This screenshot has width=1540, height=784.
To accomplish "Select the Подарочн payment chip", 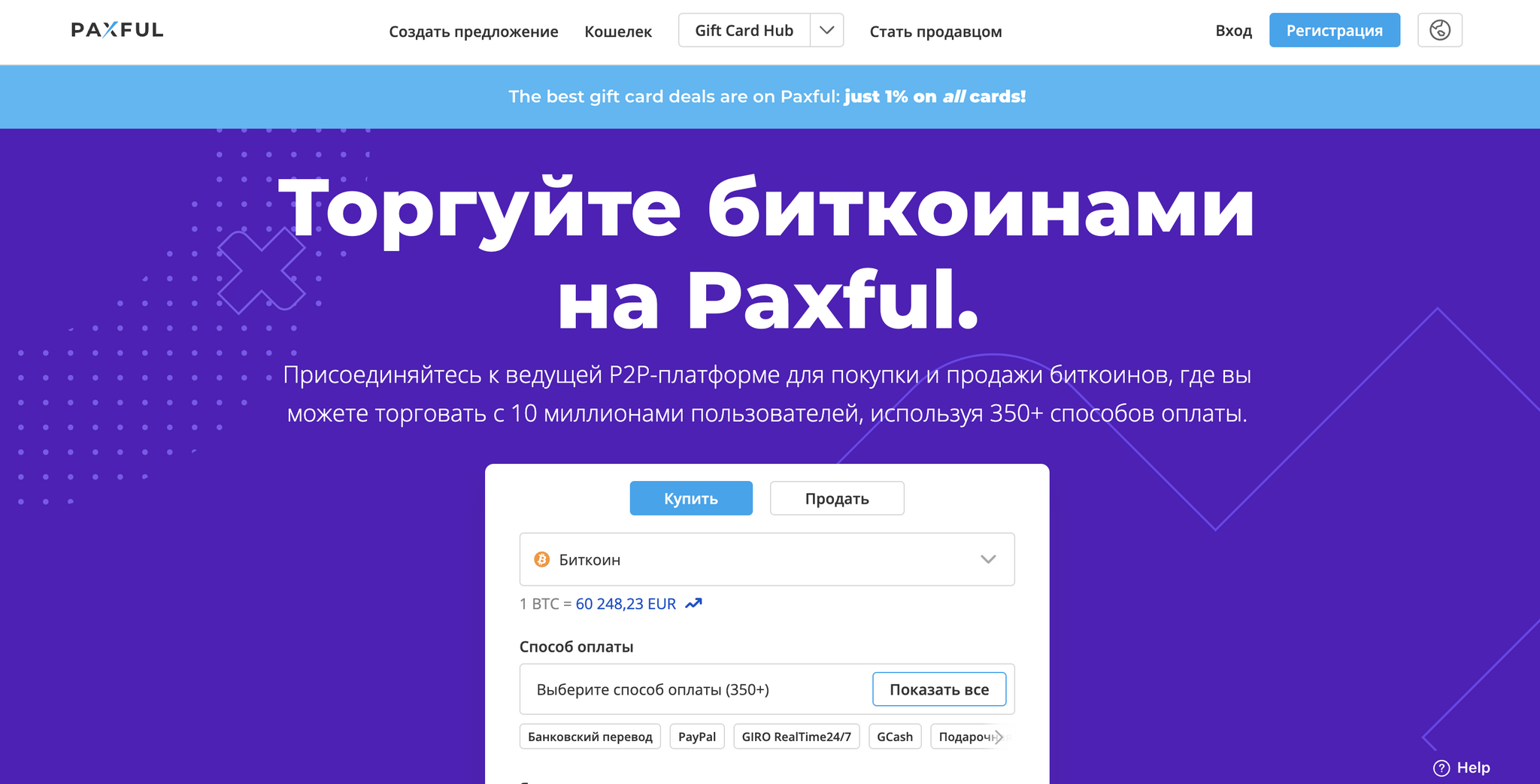I will [x=966, y=737].
